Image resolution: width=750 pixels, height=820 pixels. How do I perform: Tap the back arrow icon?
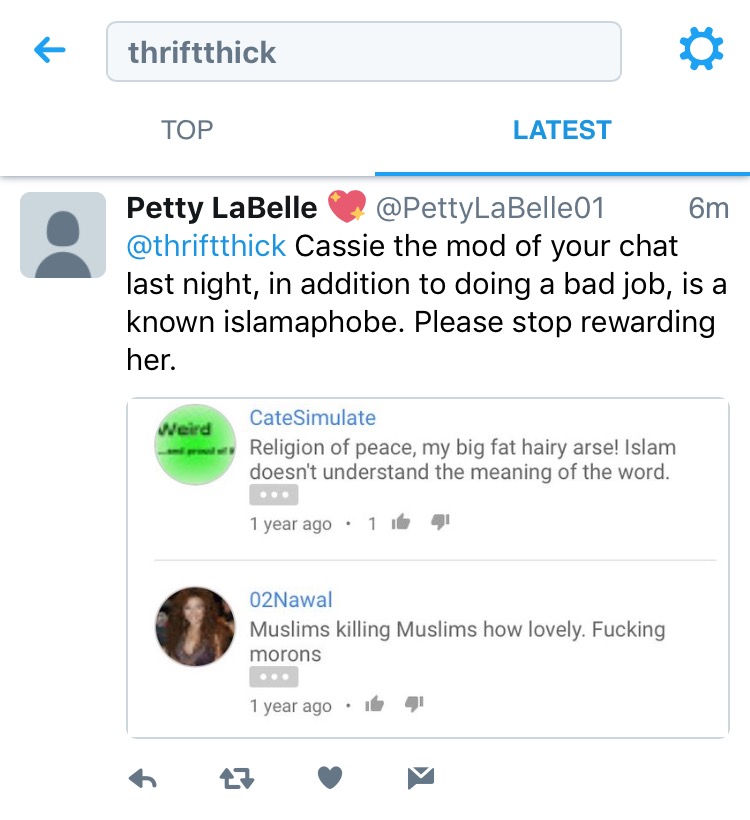click(x=49, y=50)
